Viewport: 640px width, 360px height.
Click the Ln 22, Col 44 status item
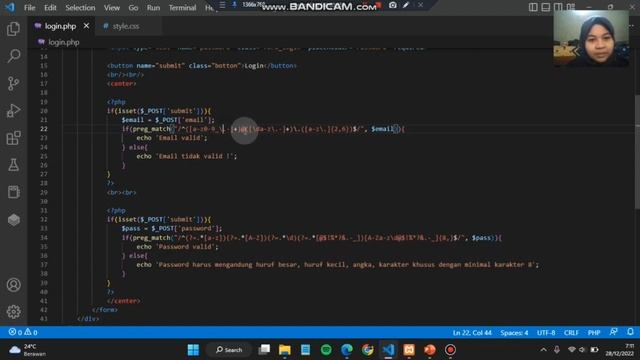click(472, 333)
